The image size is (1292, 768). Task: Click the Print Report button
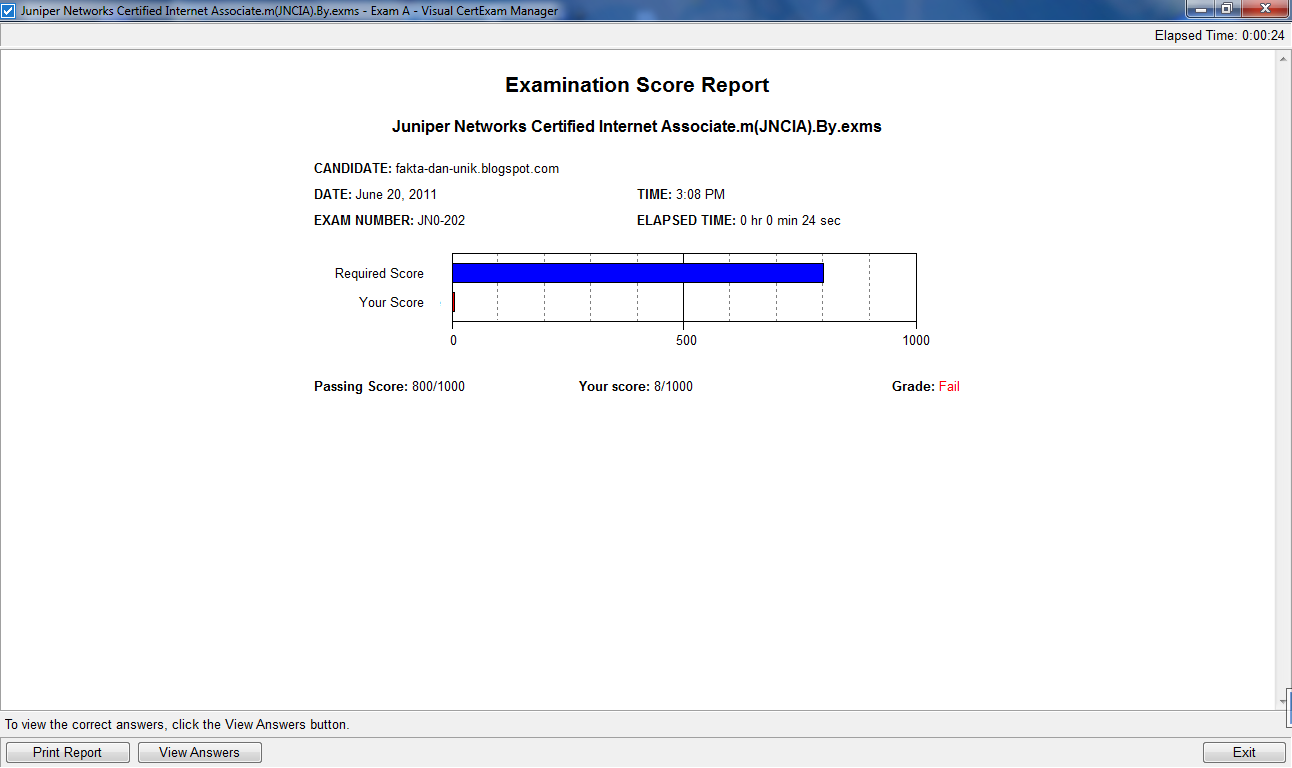coord(68,753)
